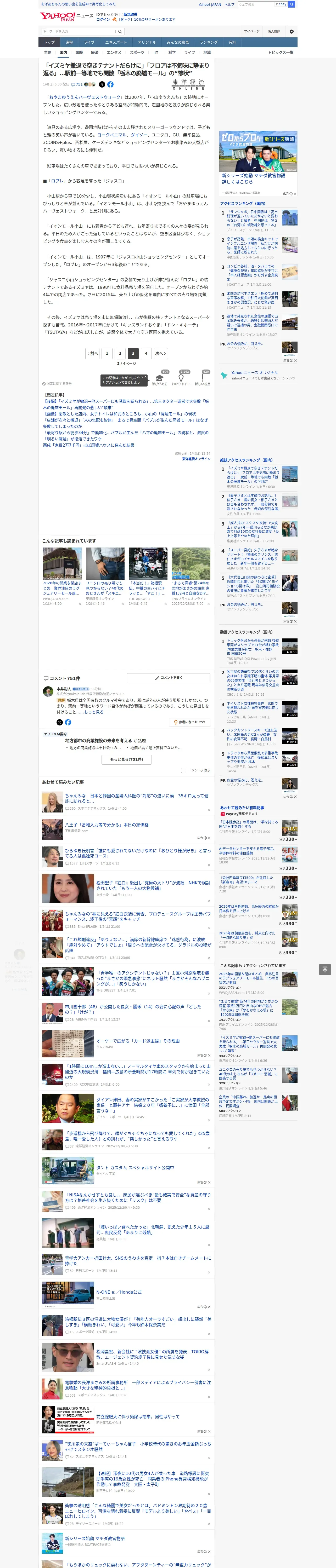Open the ゼロからプロへ マチダ教育訓練 banner ad
Image resolution: width=336 pixels, height=1568 pixels.
[259, 152]
